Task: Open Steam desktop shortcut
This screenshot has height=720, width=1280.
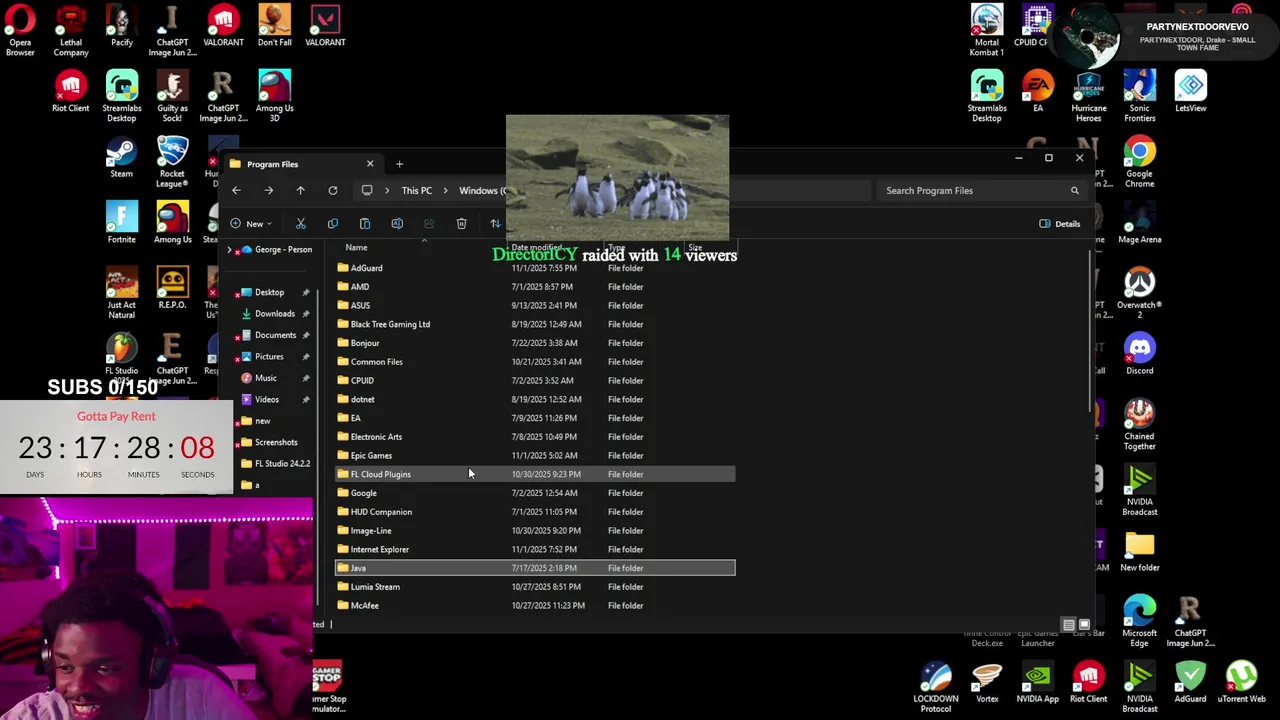Action: coord(121,158)
